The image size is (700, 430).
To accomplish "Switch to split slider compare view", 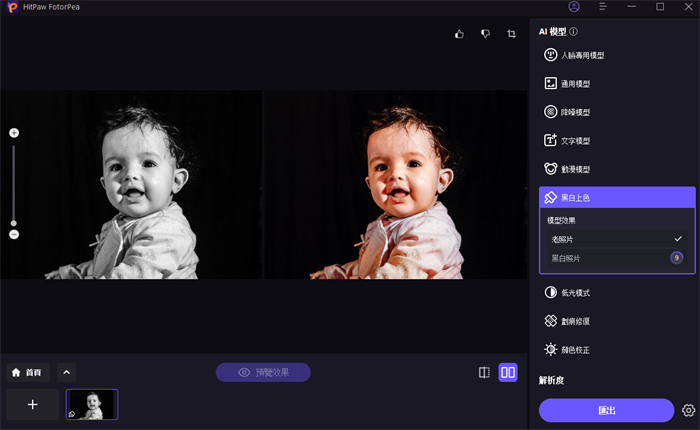I will [484, 372].
